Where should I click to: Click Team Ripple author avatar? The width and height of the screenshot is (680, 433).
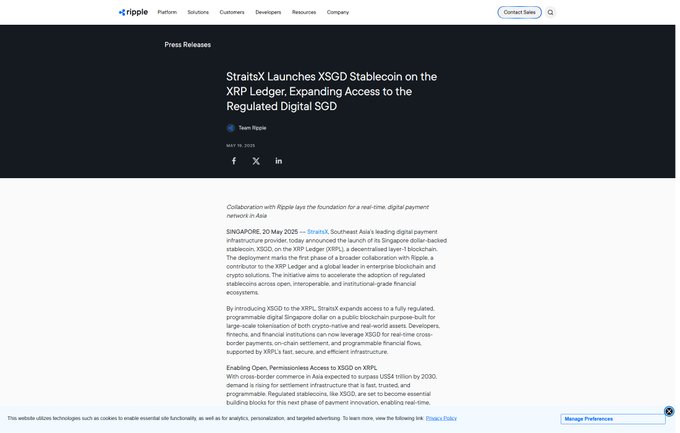tap(231, 128)
